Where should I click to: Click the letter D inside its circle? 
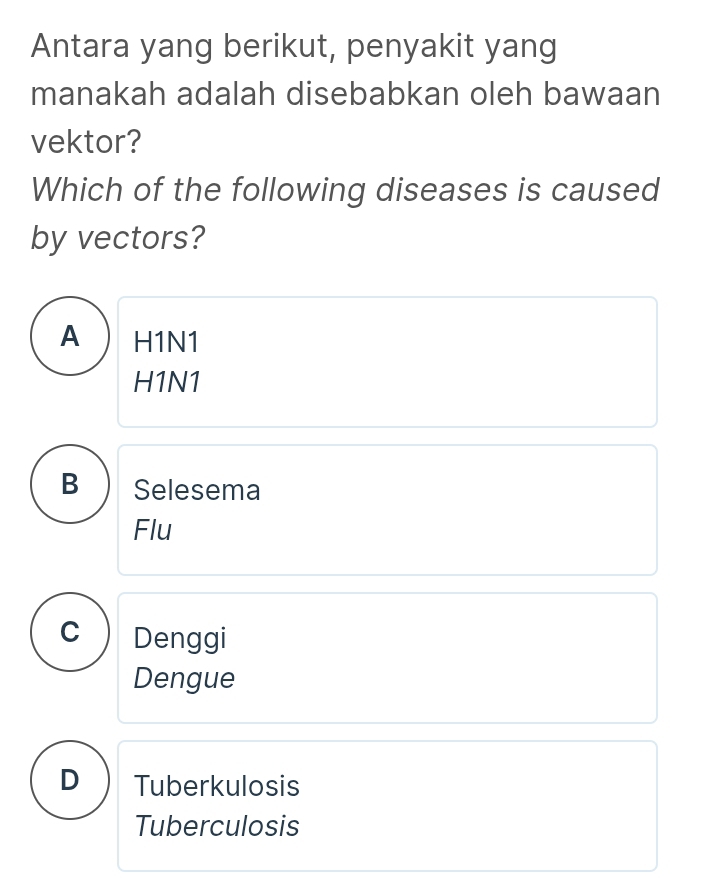click(69, 779)
